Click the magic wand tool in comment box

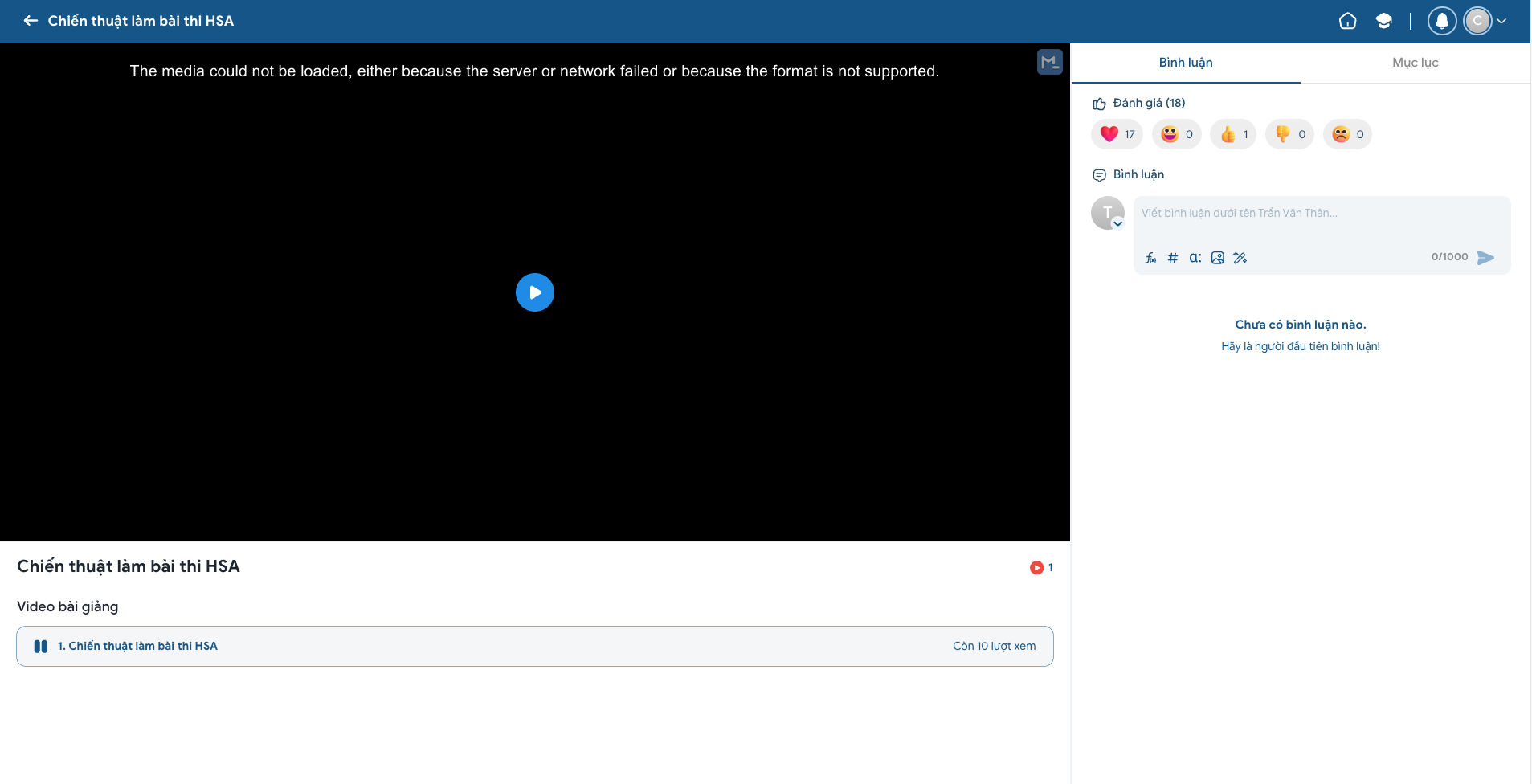point(1240,258)
